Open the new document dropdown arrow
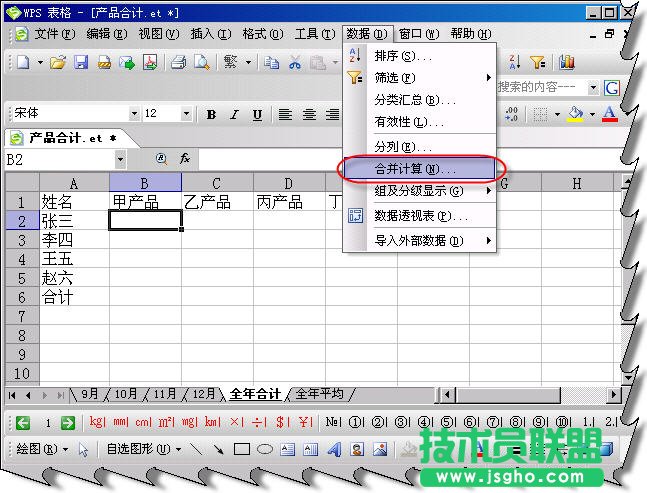This screenshot has height=493, width=647. click(x=40, y=63)
